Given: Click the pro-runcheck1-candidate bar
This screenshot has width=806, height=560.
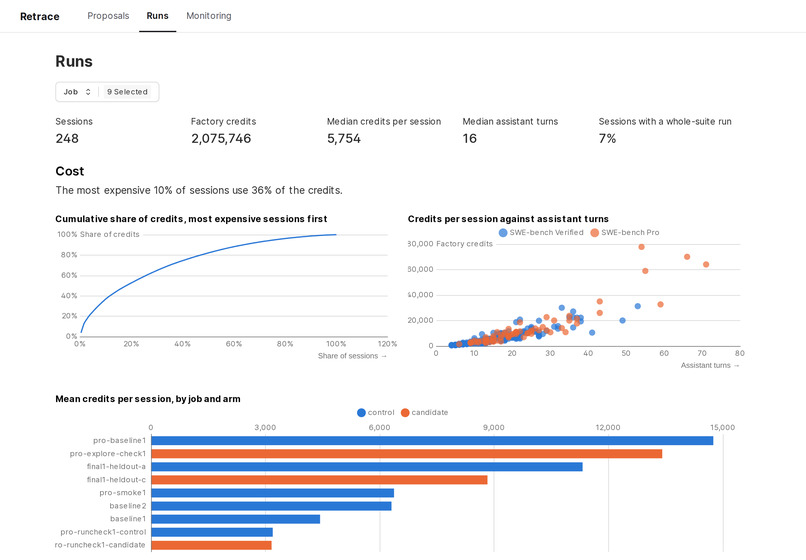Looking at the screenshot, I should coord(211,545).
